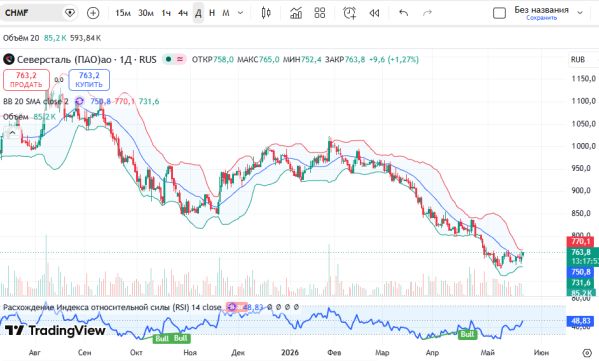Click the green 763,8 last price label
Screen dimensions: 599x361
point(582,252)
